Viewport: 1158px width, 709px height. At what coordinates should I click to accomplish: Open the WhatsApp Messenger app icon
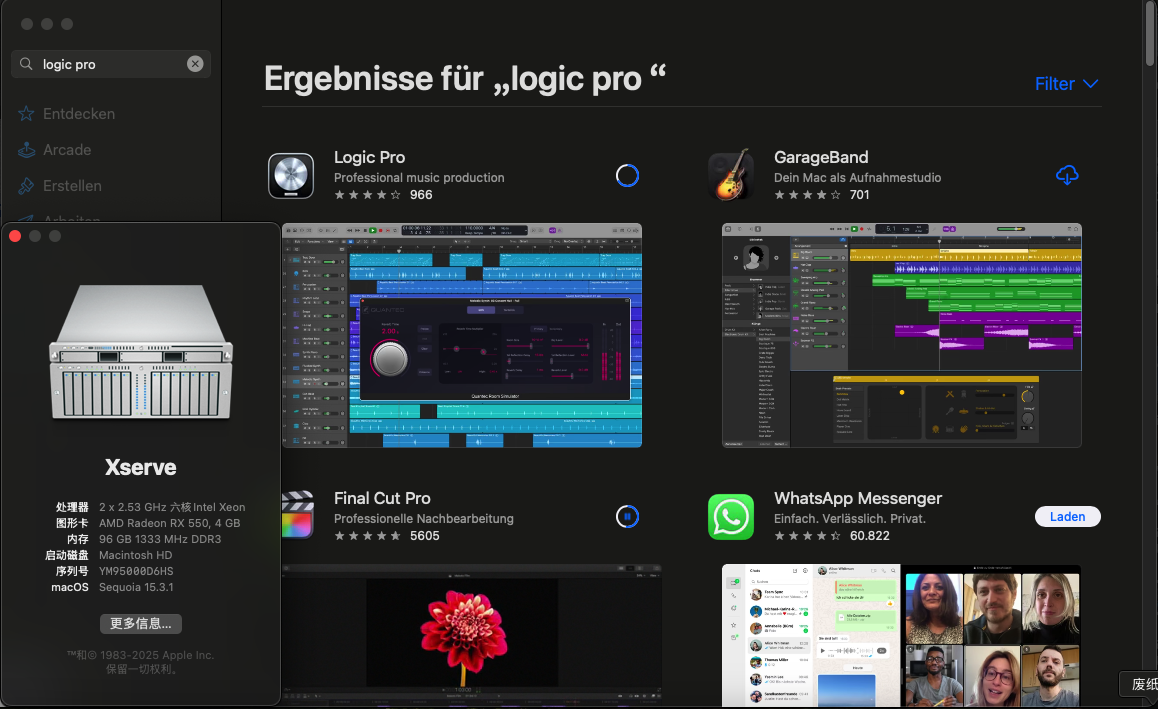pyautogui.click(x=731, y=517)
